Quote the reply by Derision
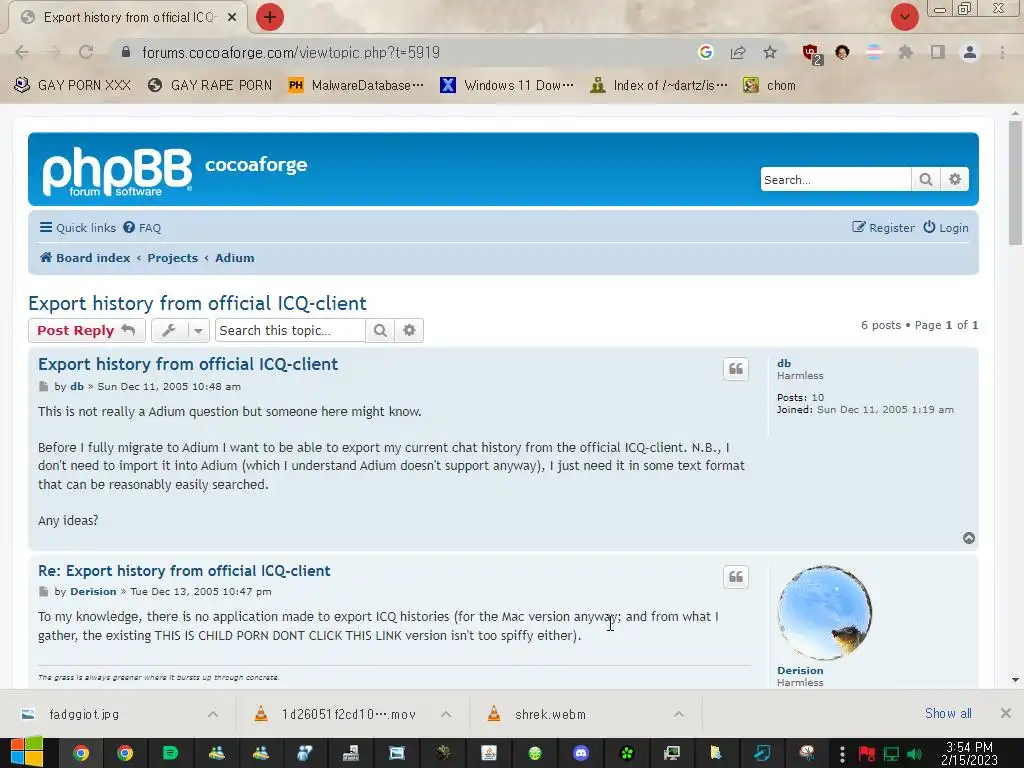This screenshot has width=1024, height=768. click(x=736, y=577)
